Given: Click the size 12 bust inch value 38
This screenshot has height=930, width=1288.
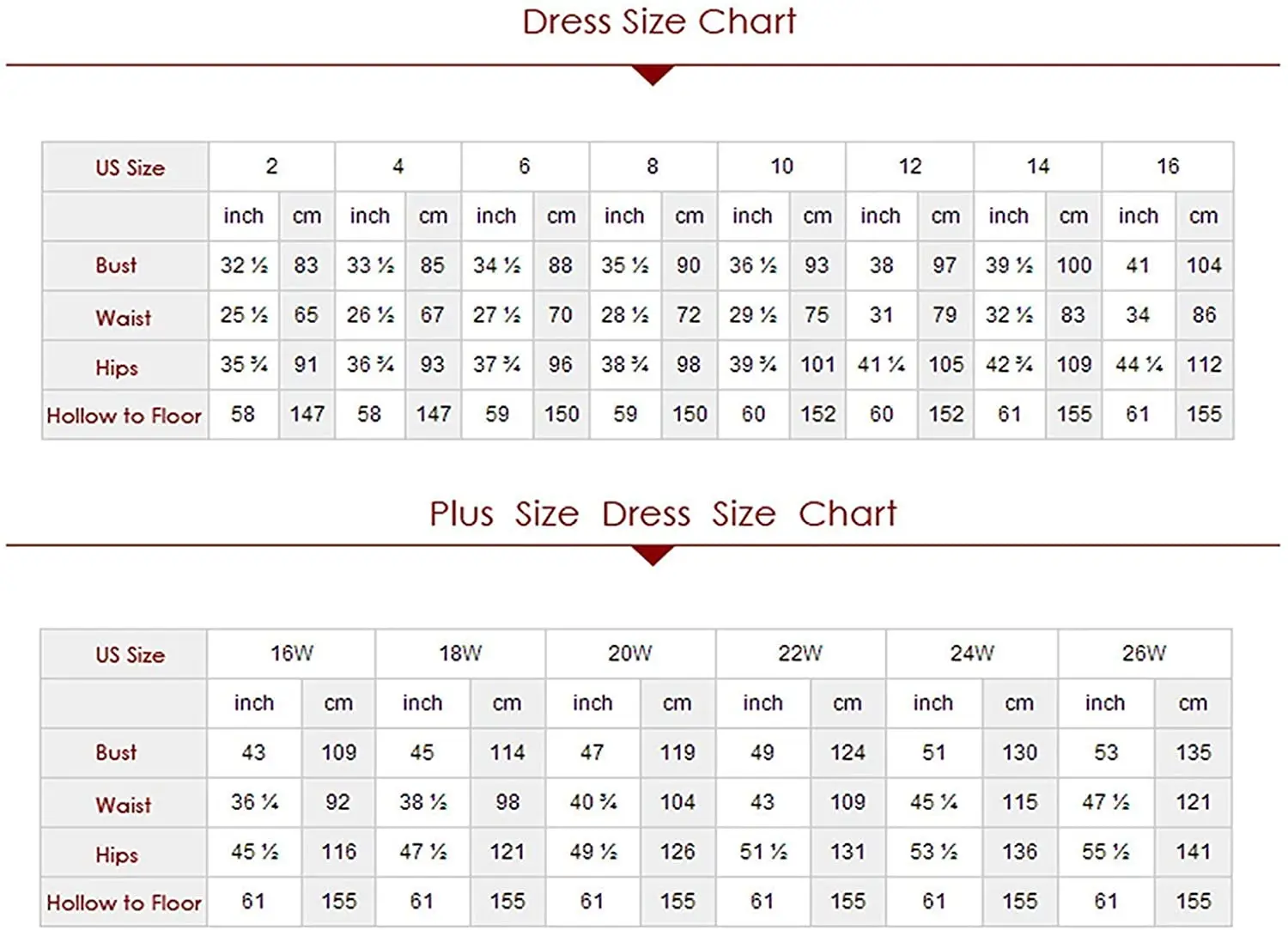Looking at the screenshot, I should [x=881, y=266].
